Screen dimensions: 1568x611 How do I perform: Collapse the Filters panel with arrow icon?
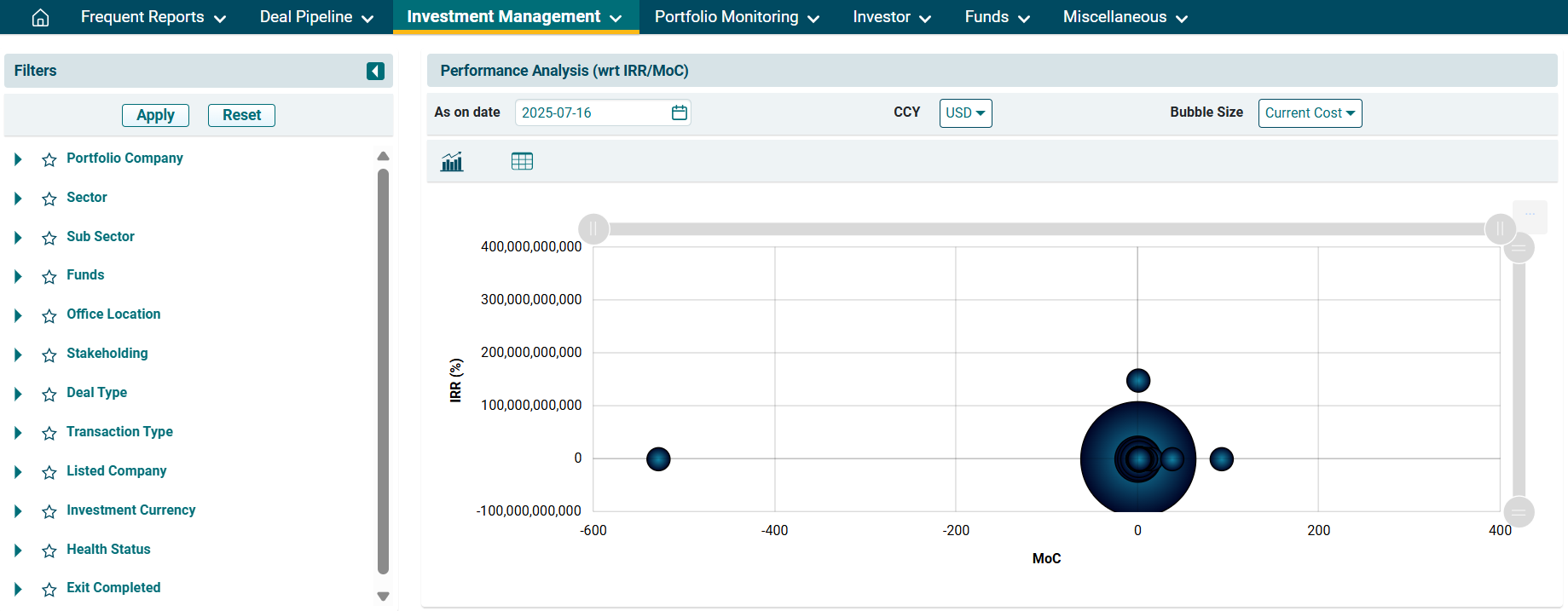375,71
